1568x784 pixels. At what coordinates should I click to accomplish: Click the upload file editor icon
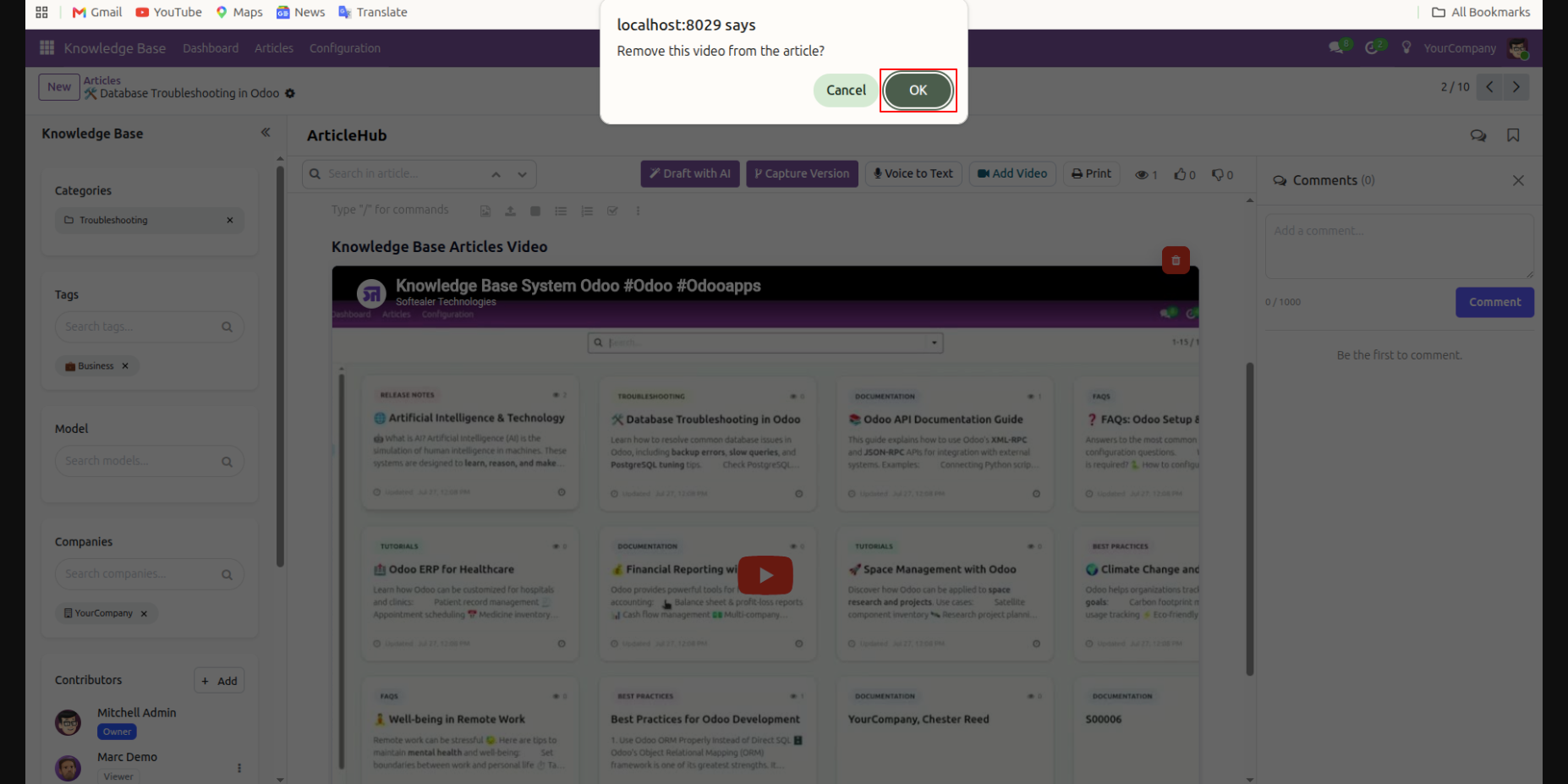coord(510,211)
